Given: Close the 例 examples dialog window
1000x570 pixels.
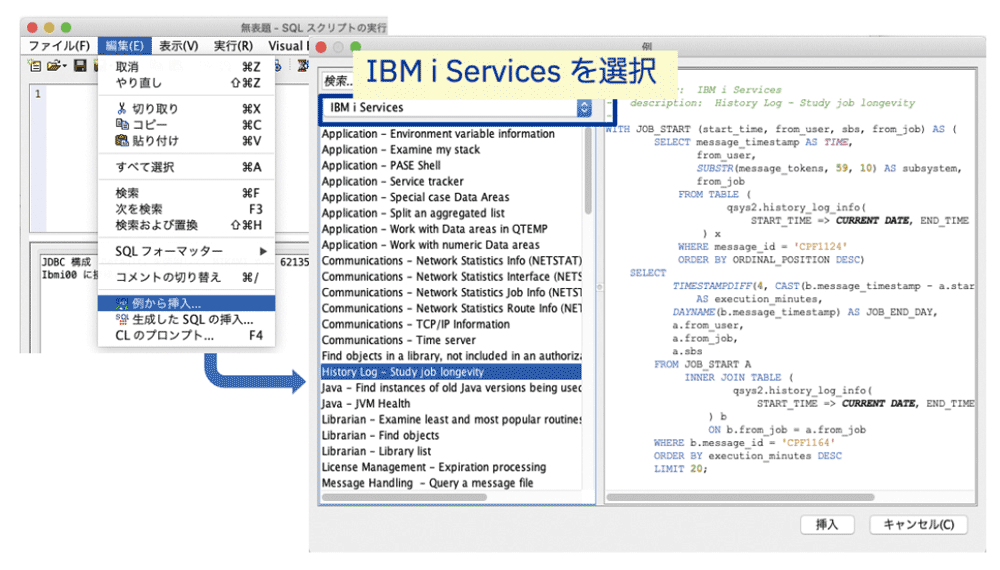Looking at the screenshot, I should point(321,47).
